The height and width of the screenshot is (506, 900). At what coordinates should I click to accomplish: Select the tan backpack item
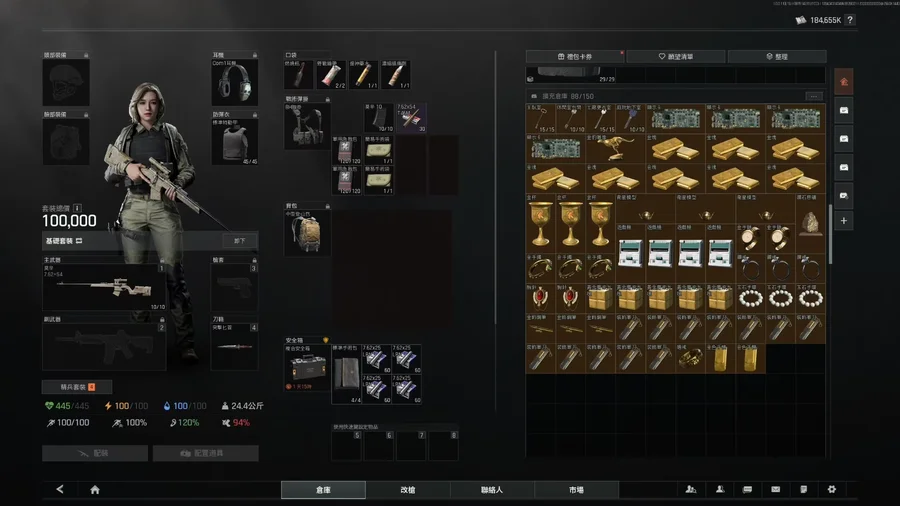(x=307, y=233)
